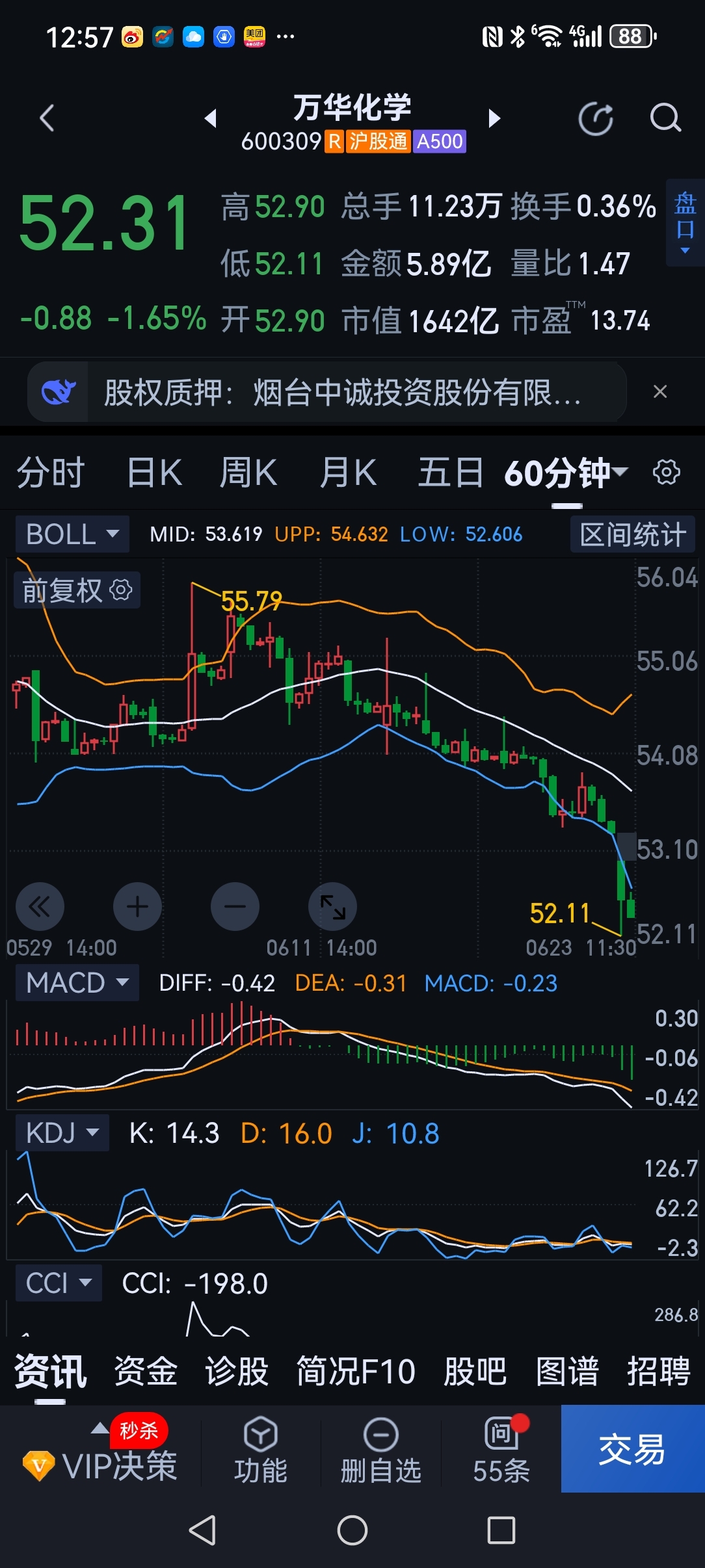Viewport: 705px width, 1568px height.
Task: Open the BOLL indicator dropdown
Action: coord(73,534)
